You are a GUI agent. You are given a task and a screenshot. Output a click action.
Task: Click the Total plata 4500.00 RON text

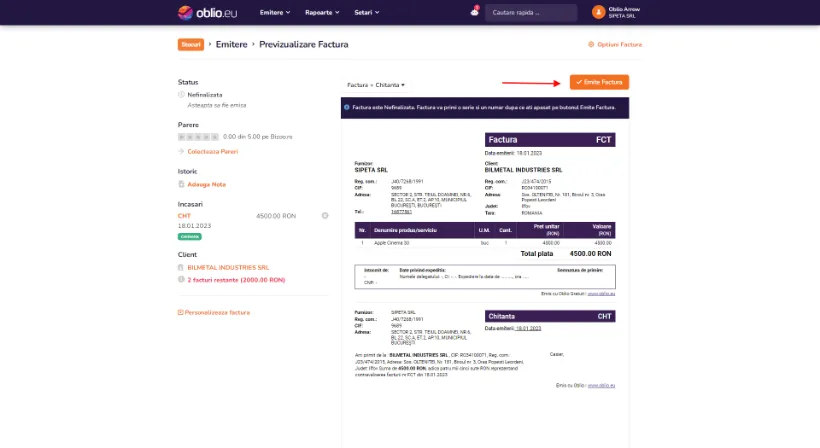click(x=565, y=254)
